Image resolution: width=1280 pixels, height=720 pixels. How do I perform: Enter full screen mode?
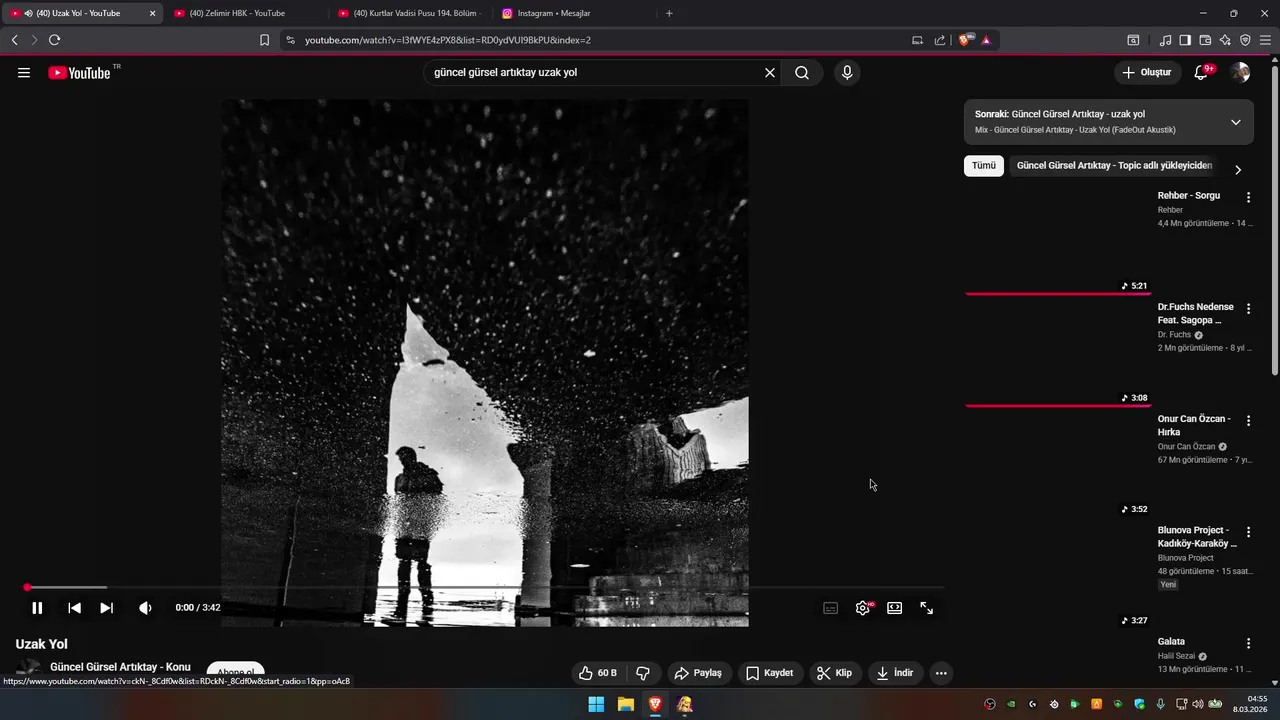(927, 608)
